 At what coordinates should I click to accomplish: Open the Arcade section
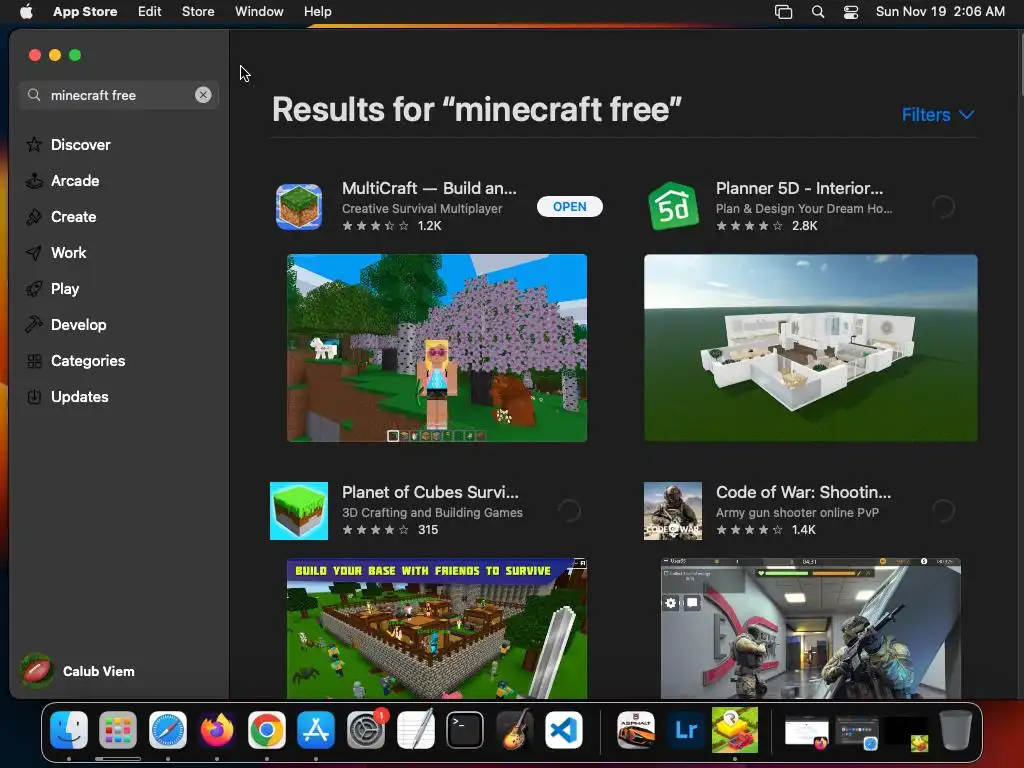[x=63, y=181]
